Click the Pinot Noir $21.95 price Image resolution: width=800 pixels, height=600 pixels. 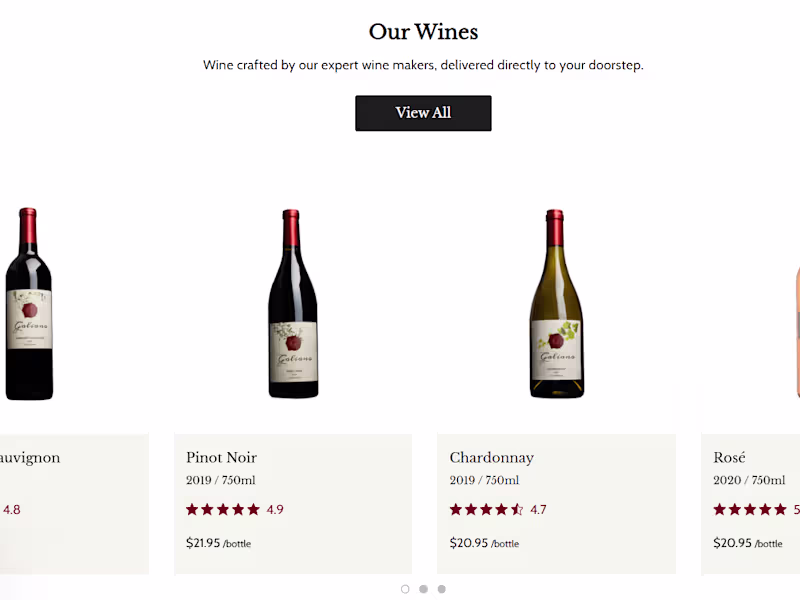203,543
